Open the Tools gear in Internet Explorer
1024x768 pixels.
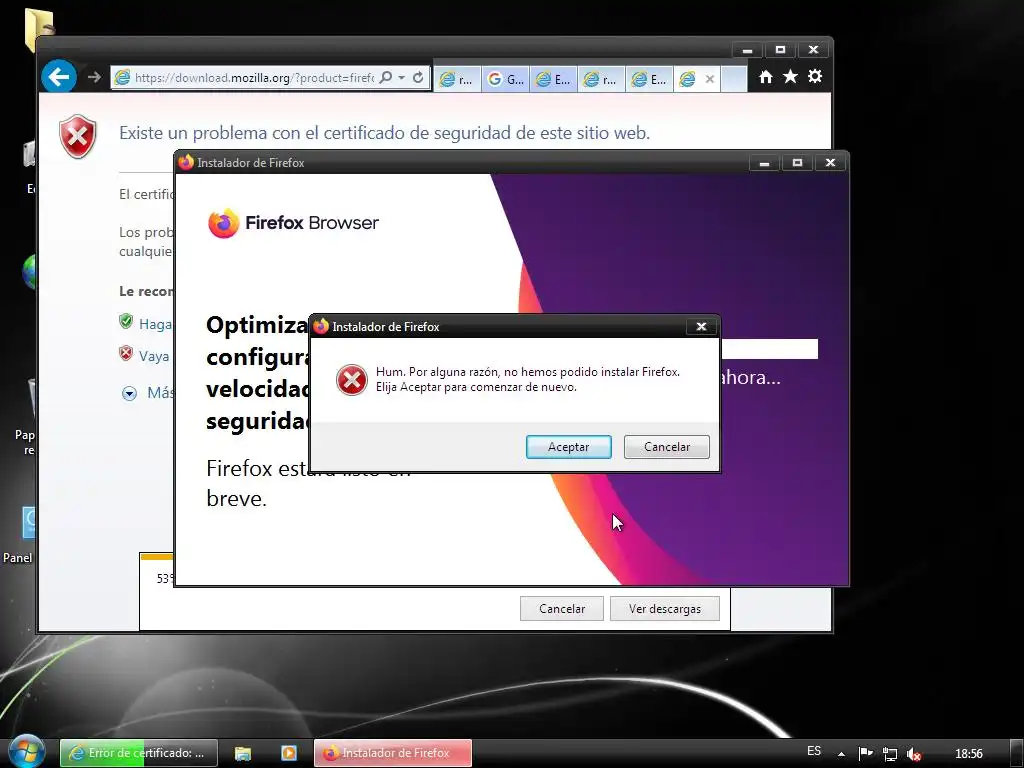[815, 77]
